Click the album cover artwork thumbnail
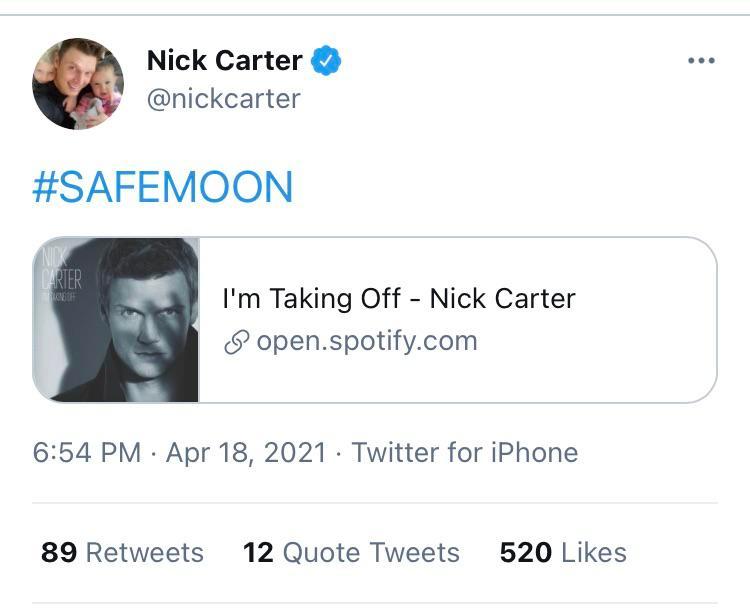This screenshot has width=750, height=611. pos(117,320)
